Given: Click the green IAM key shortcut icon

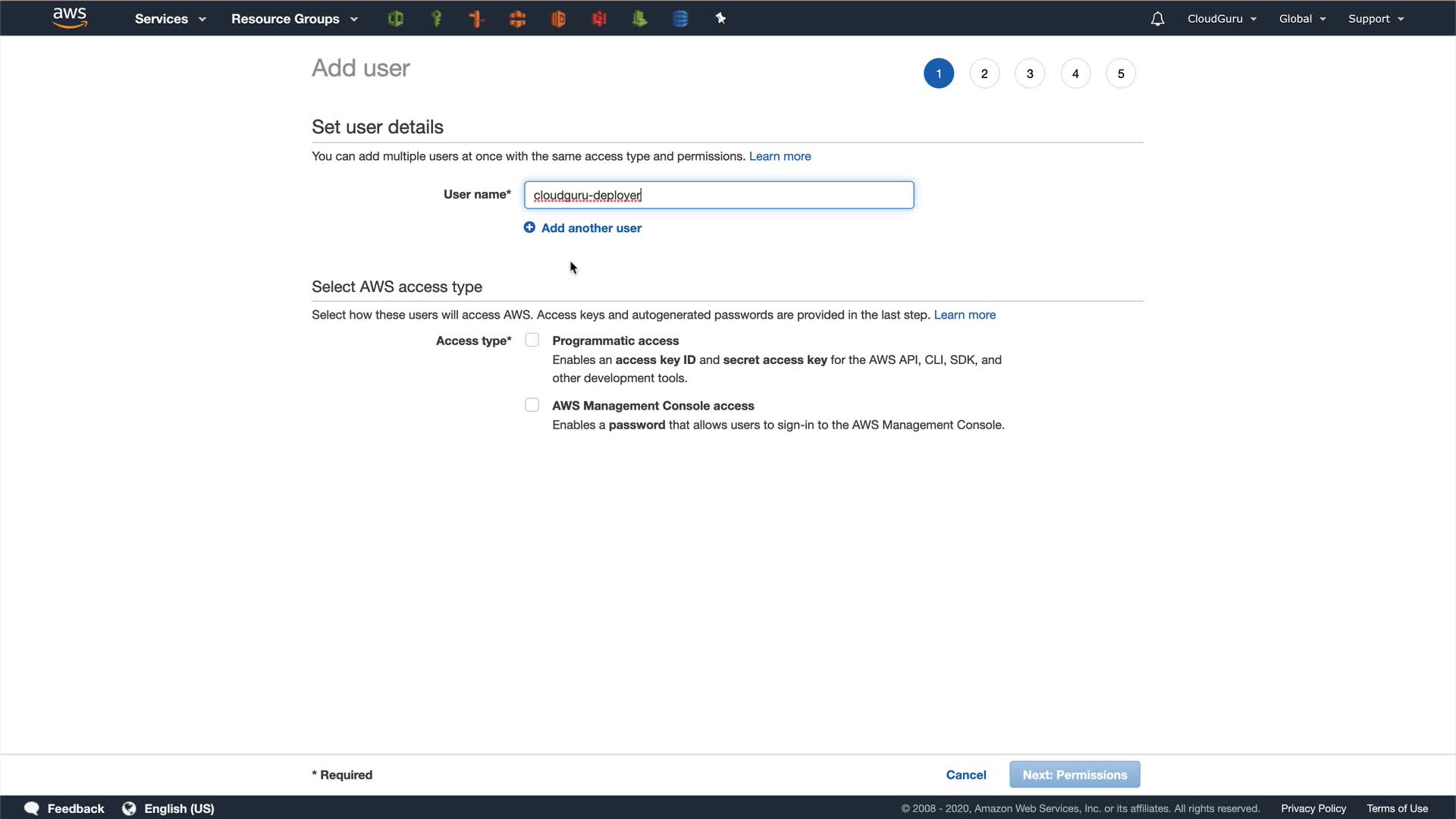Looking at the screenshot, I should (436, 19).
